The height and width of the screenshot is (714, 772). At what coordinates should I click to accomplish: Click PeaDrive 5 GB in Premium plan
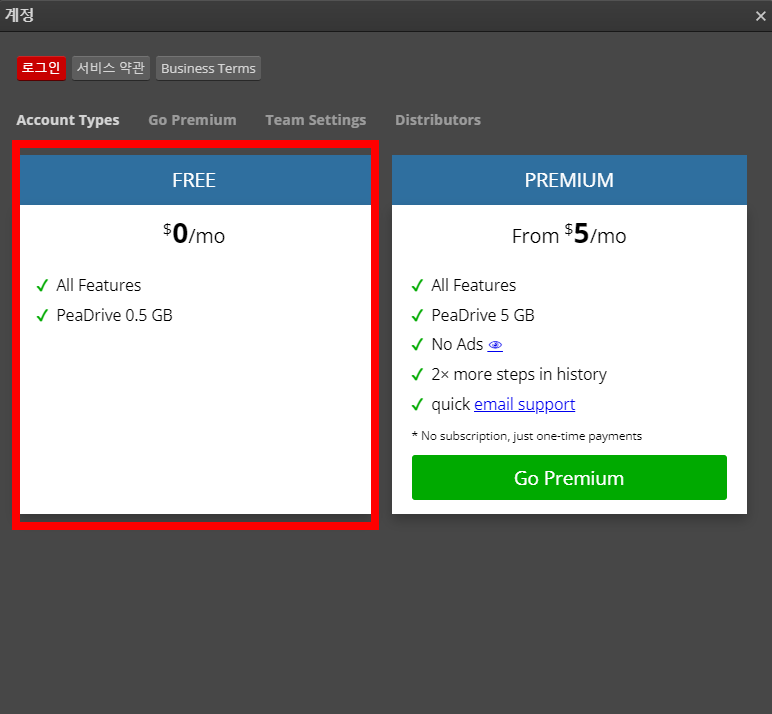click(483, 315)
